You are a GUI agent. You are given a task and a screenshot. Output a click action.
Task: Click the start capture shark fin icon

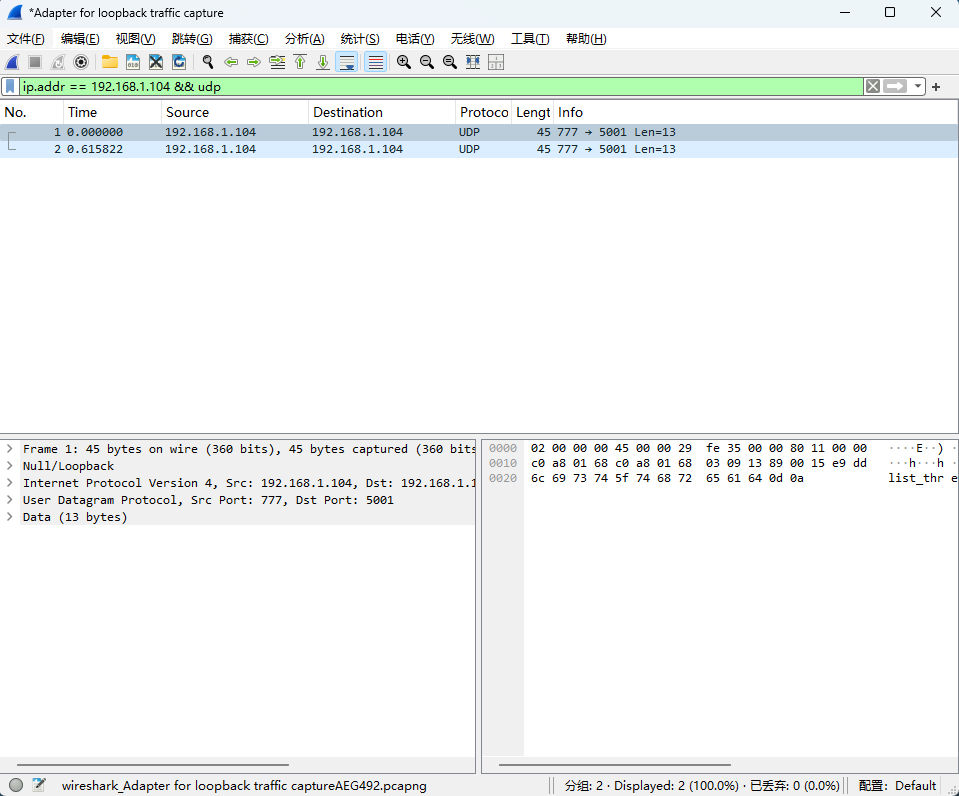coord(12,62)
